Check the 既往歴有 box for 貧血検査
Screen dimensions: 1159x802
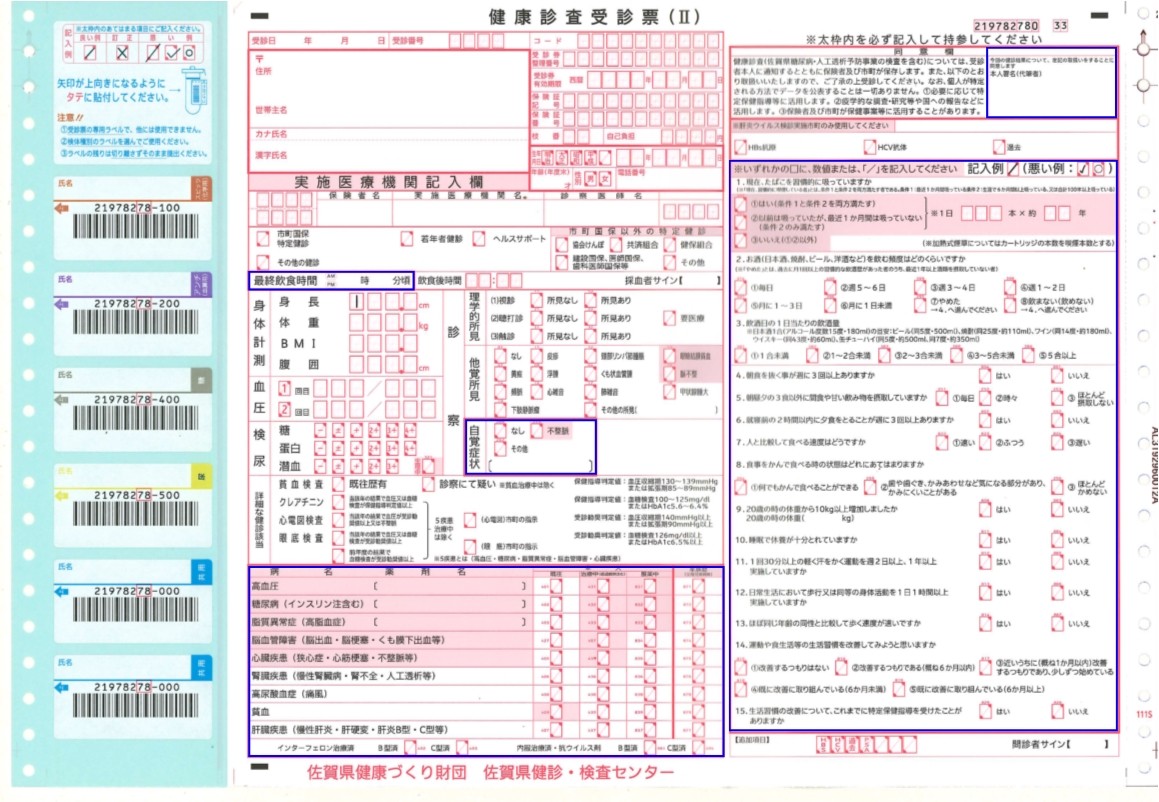click(x=338, y=484)
